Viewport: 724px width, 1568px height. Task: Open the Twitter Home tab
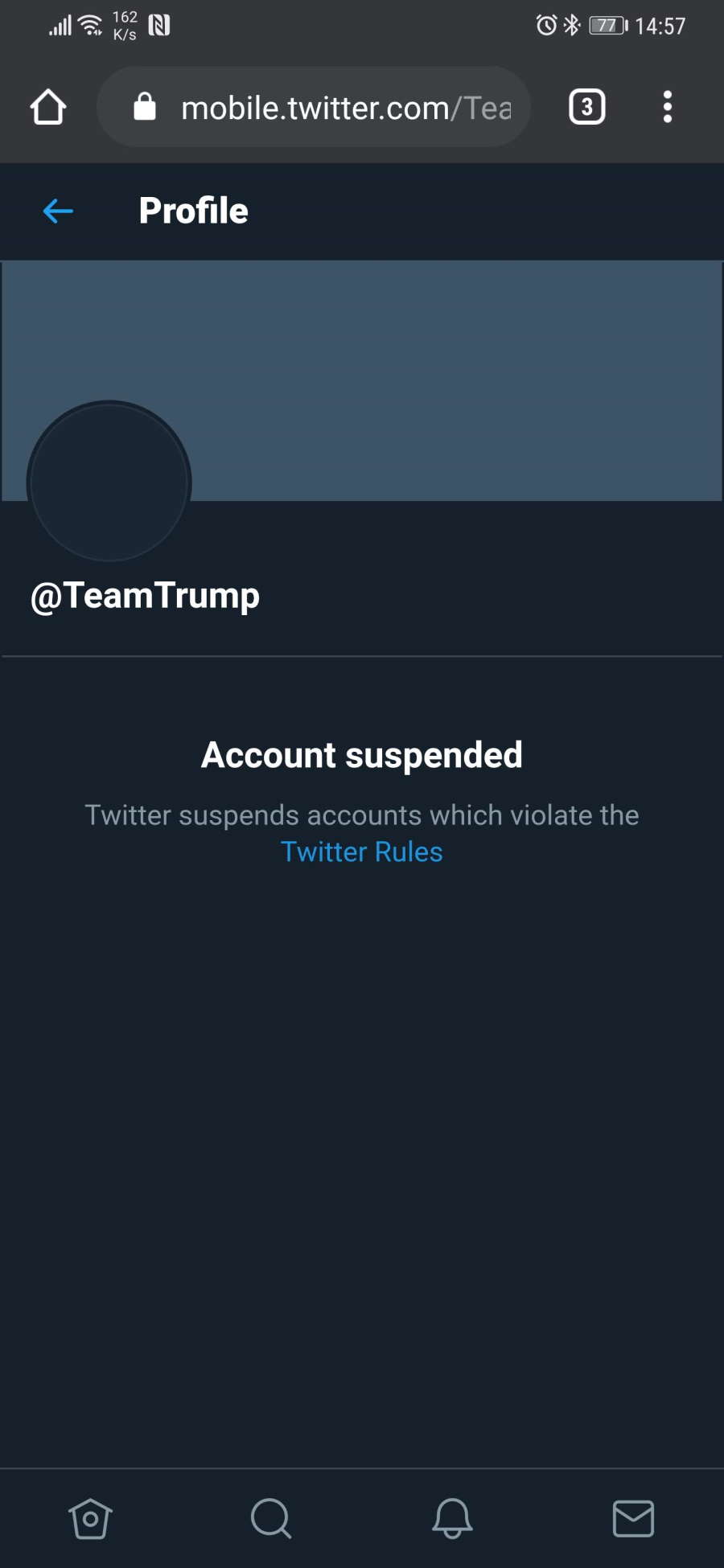[90, 1518]
